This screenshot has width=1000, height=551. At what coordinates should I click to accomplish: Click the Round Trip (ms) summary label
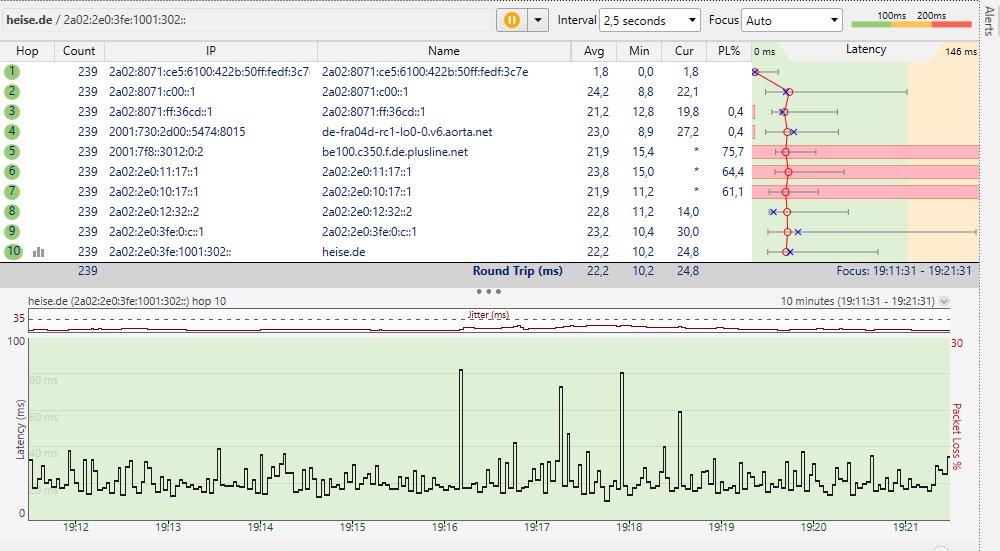click(517, 270)
